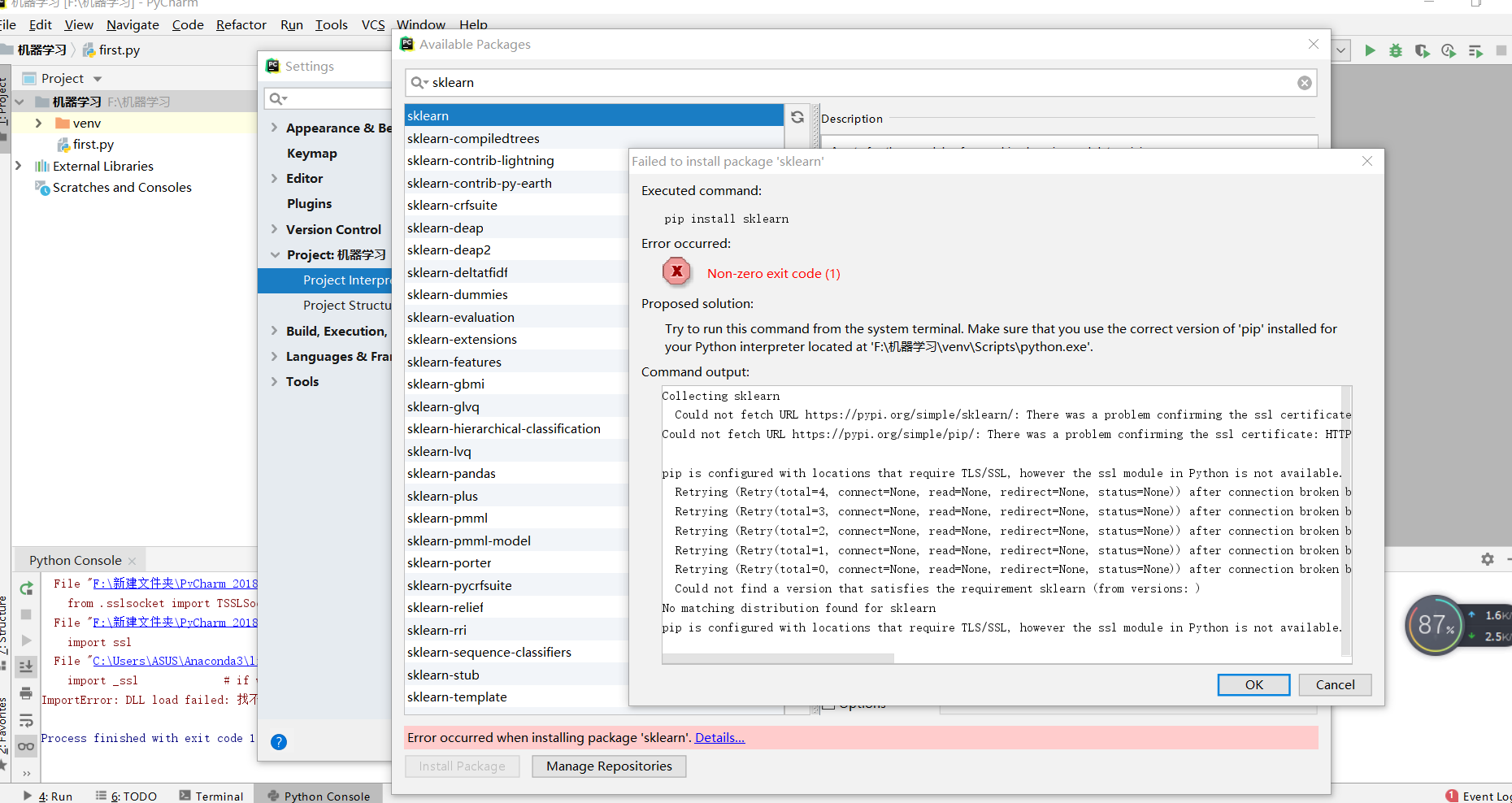Viewport: 1512px width, 803px height.
Task: Click the Execute current statement play icon
Action: tap(26, 640)
